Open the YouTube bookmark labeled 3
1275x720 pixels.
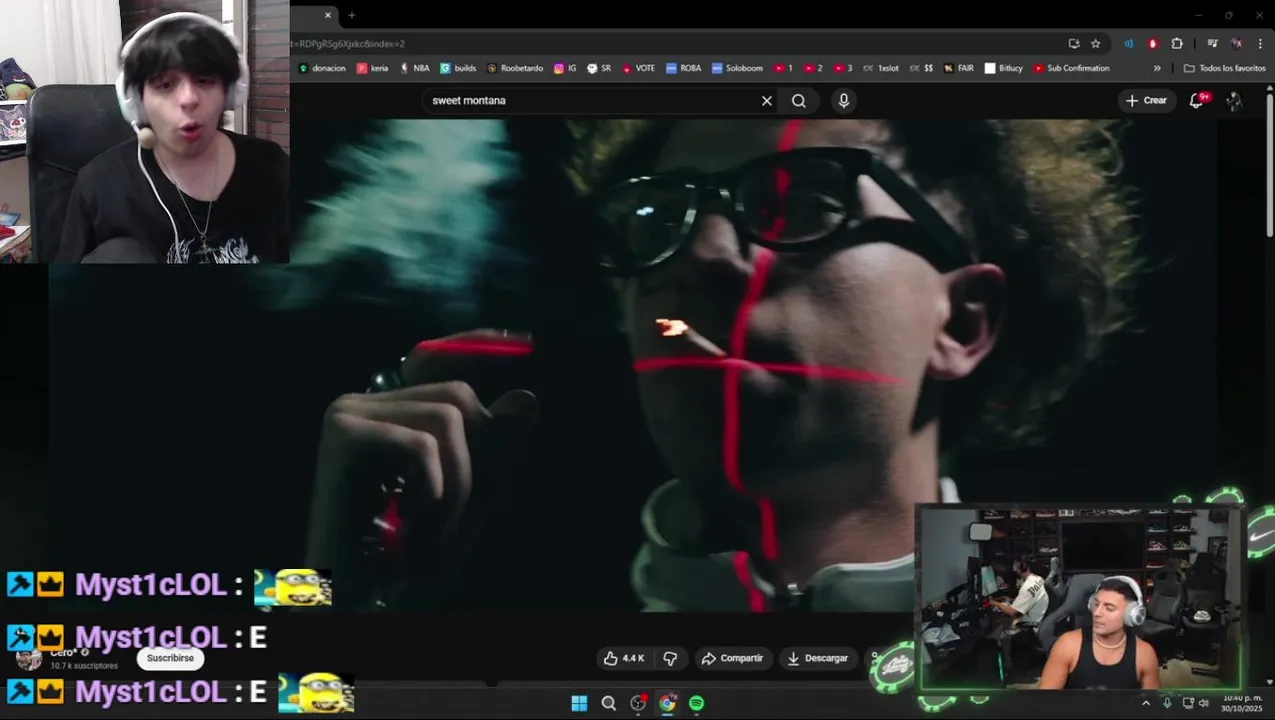tap(843, 68)
